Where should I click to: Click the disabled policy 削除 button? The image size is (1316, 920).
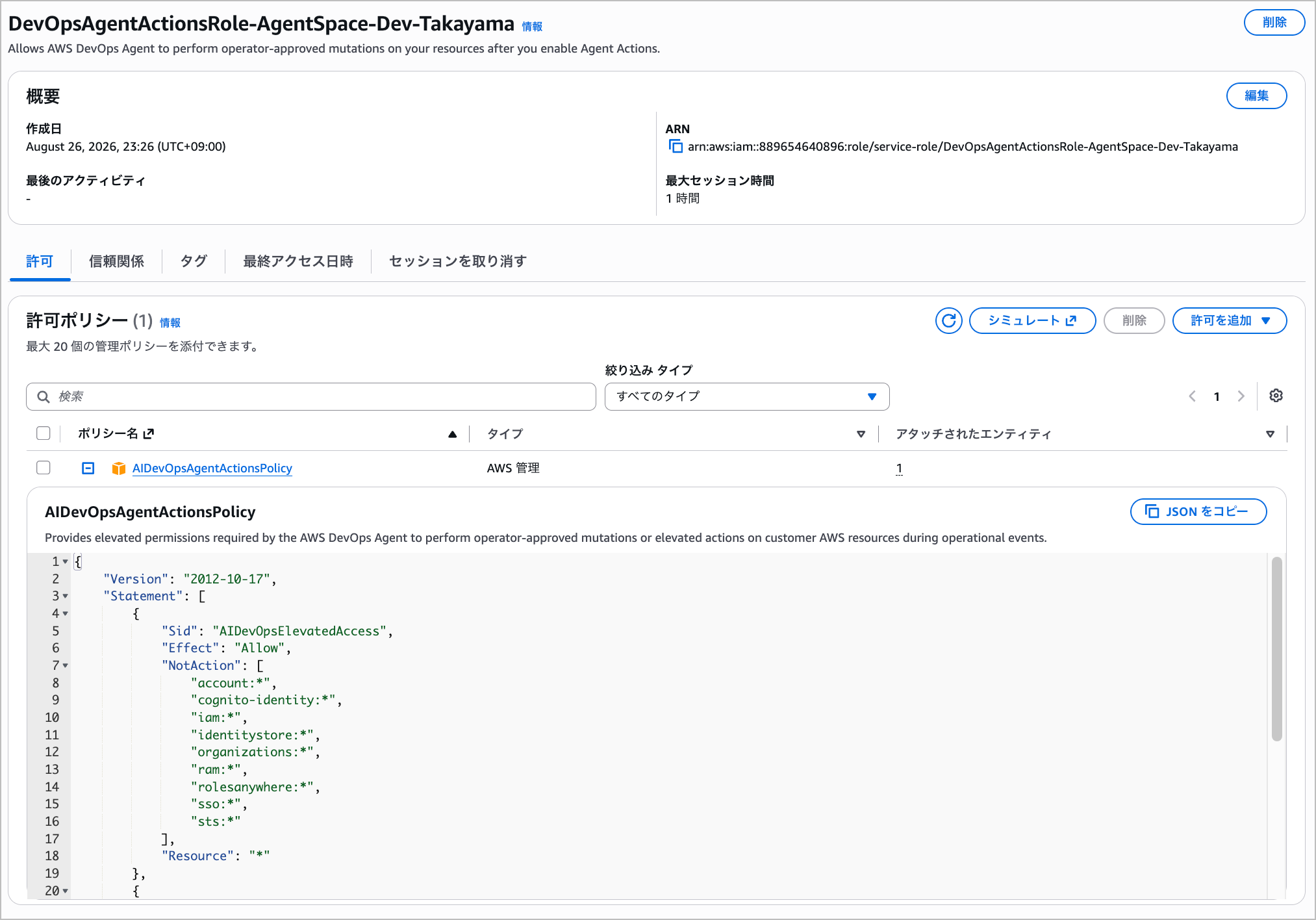pyautogui.click(x=1134, y=320)
